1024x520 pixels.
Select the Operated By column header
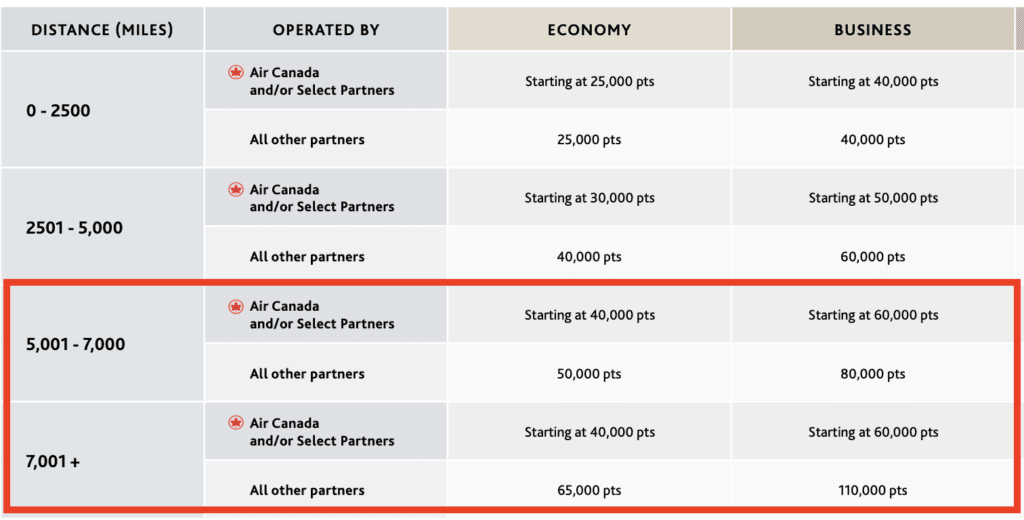click(326, 30)
